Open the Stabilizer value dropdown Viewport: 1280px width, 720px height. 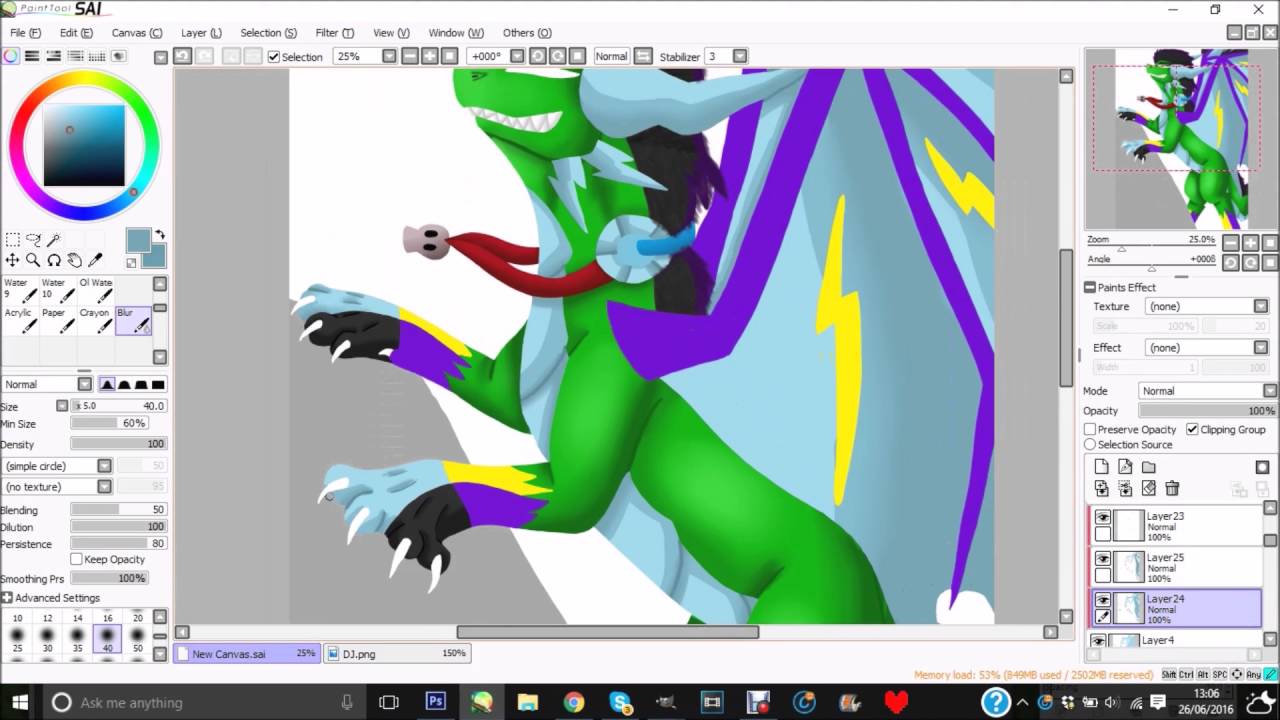740,56
